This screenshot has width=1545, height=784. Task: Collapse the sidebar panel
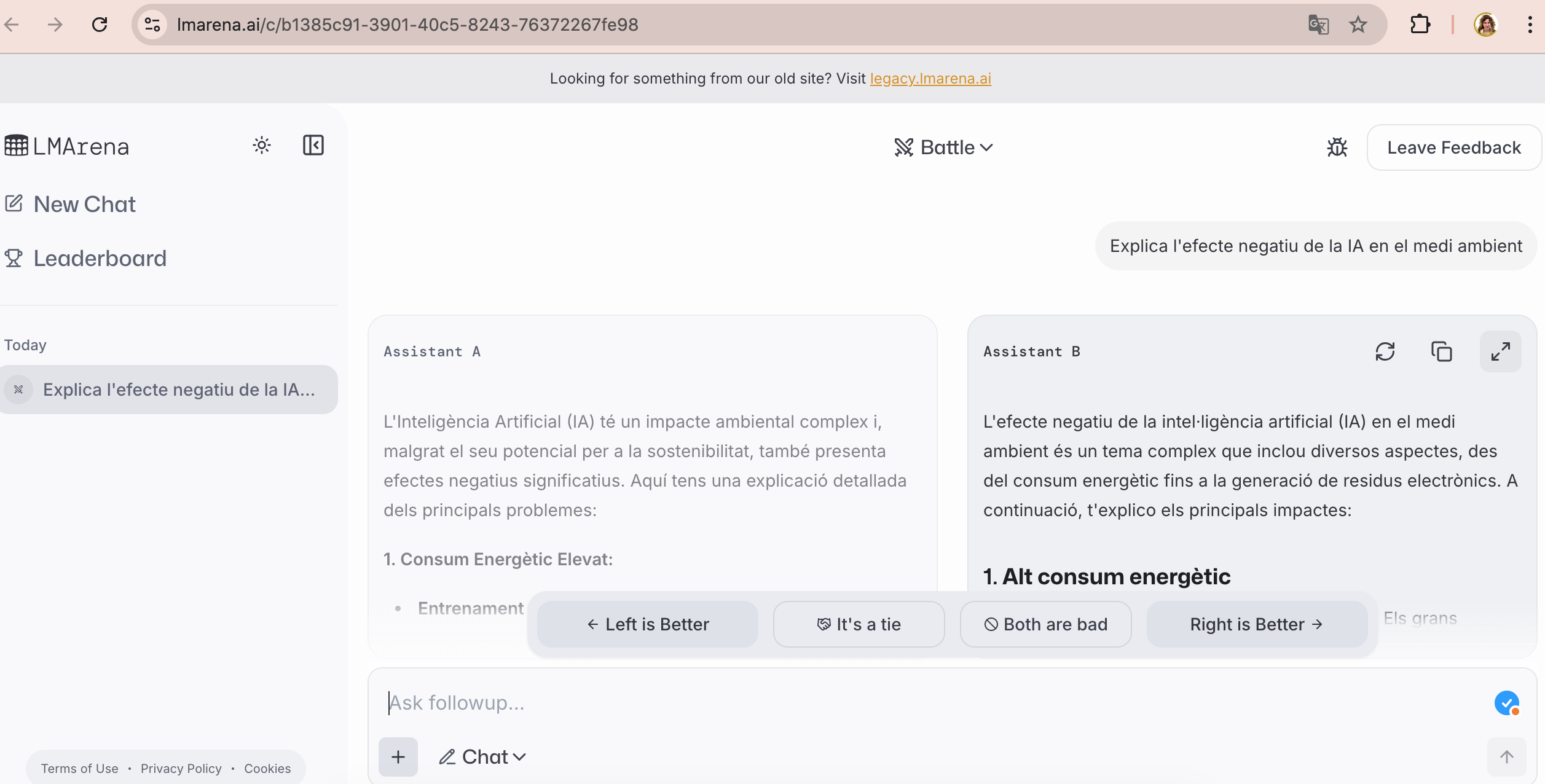pyautogui.click(x=313, y=146)
